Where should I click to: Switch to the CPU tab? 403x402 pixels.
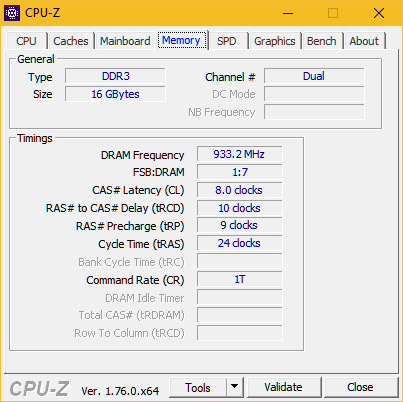26,41
